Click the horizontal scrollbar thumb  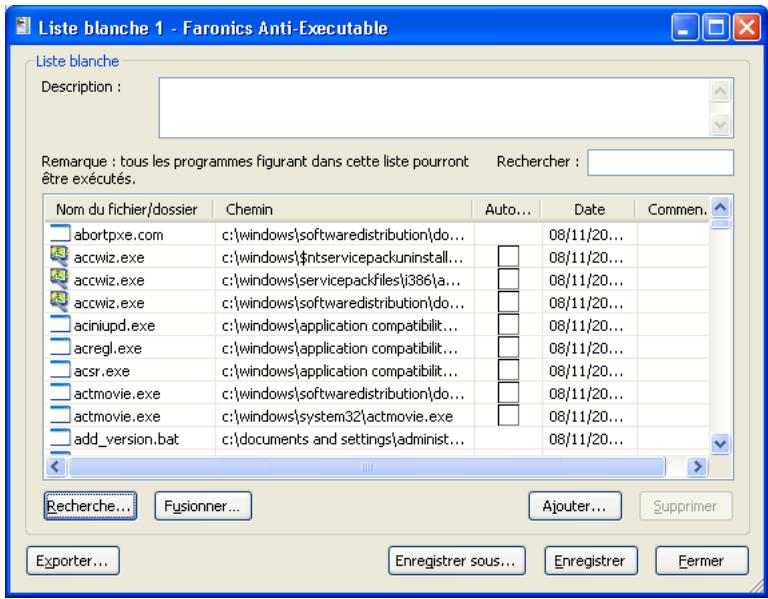click(x=366, y=466)
